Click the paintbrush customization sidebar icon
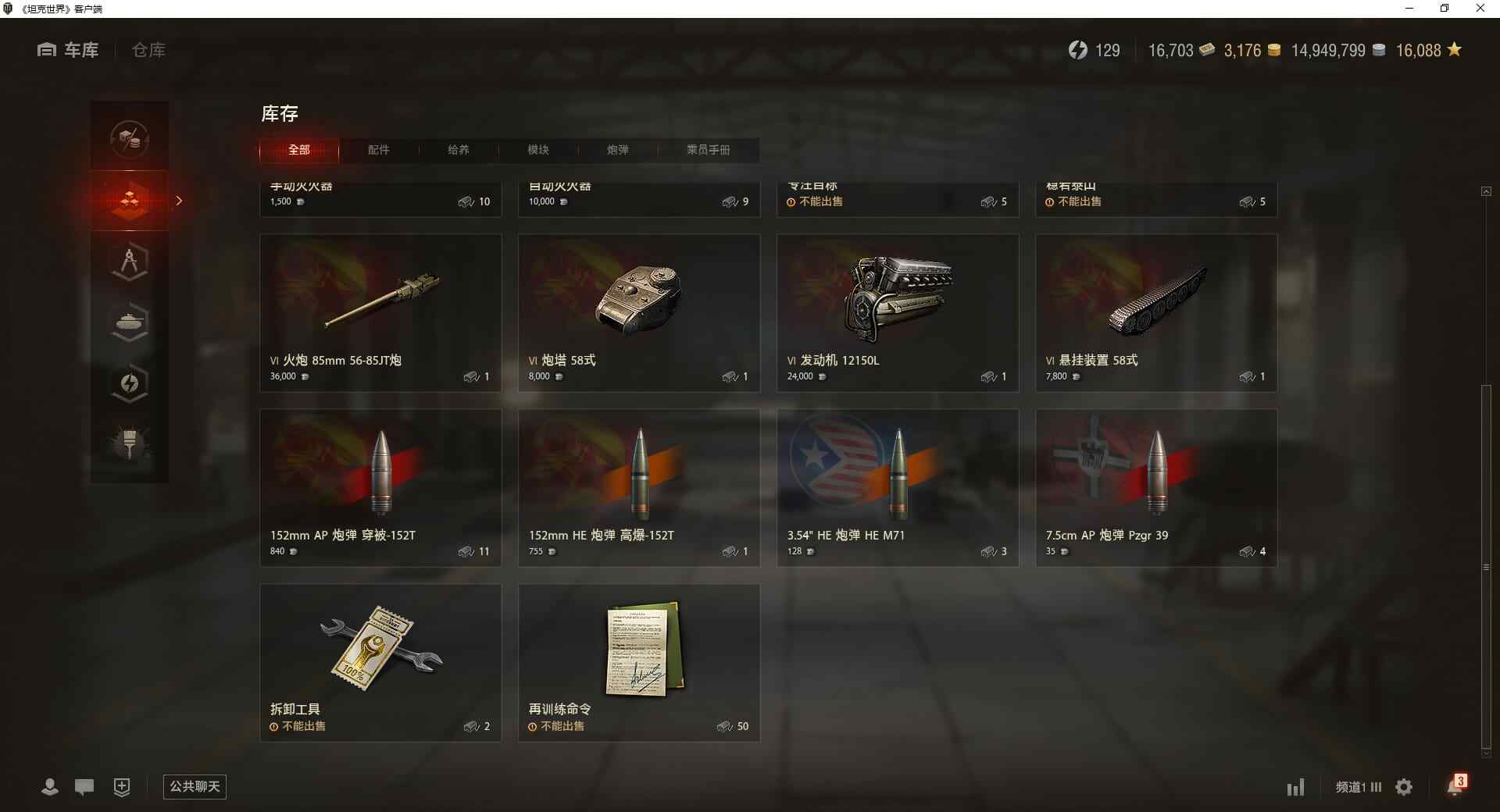 coord(130,443)
